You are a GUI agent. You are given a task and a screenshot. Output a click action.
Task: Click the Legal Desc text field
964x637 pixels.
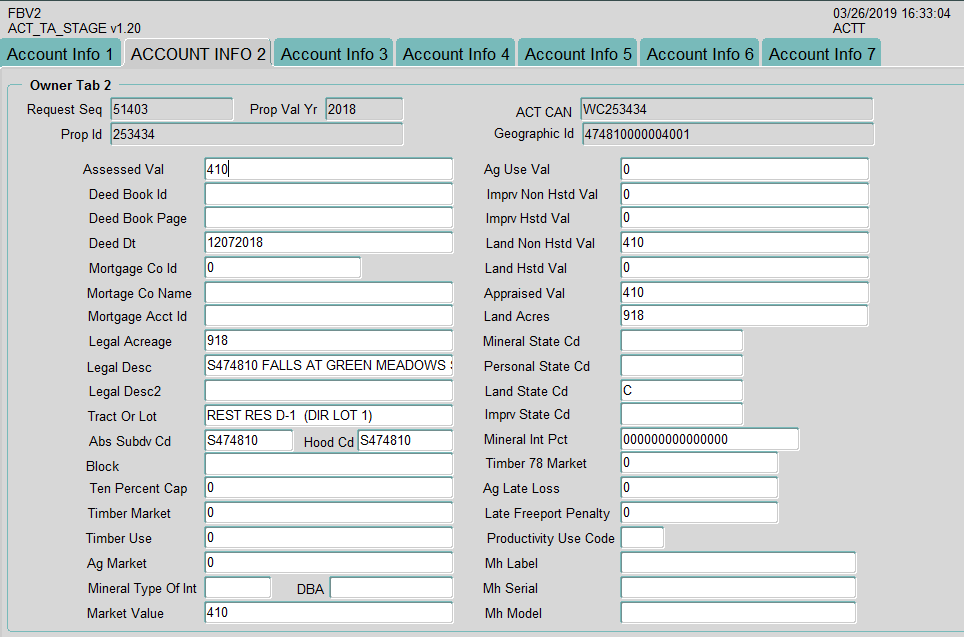[x=328, y=366]
